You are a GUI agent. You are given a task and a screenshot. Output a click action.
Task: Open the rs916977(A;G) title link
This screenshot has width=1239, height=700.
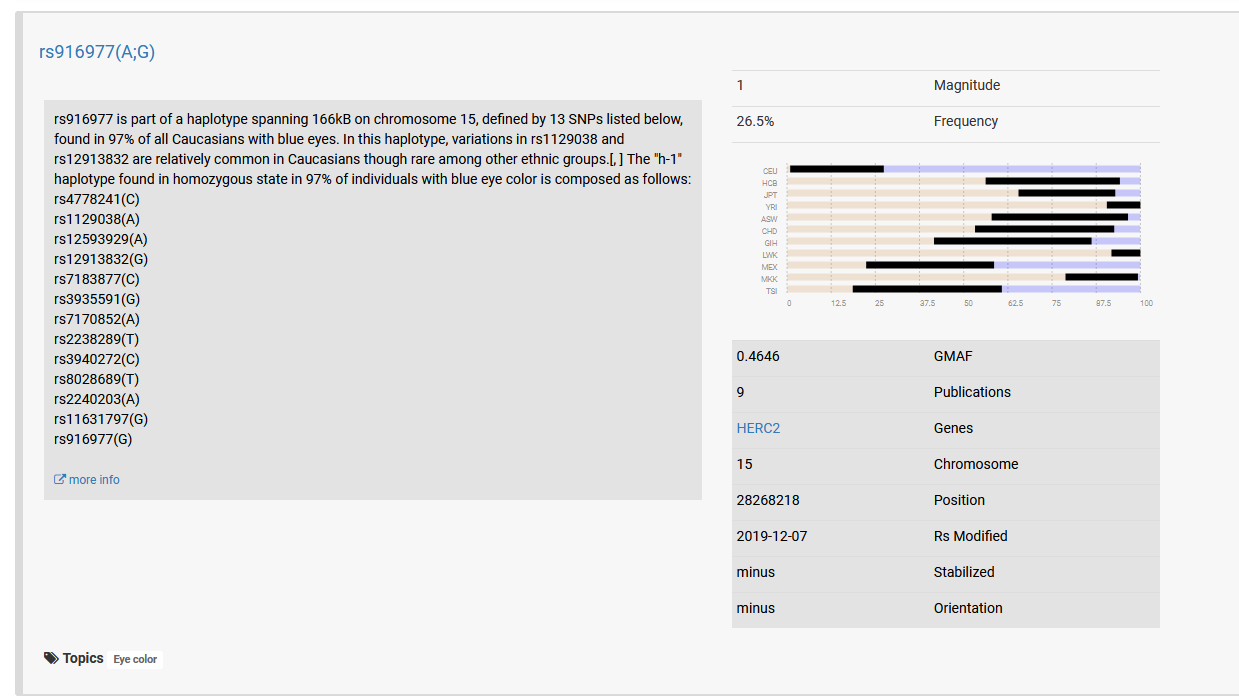pyautogui.click(x=97, y=52)
